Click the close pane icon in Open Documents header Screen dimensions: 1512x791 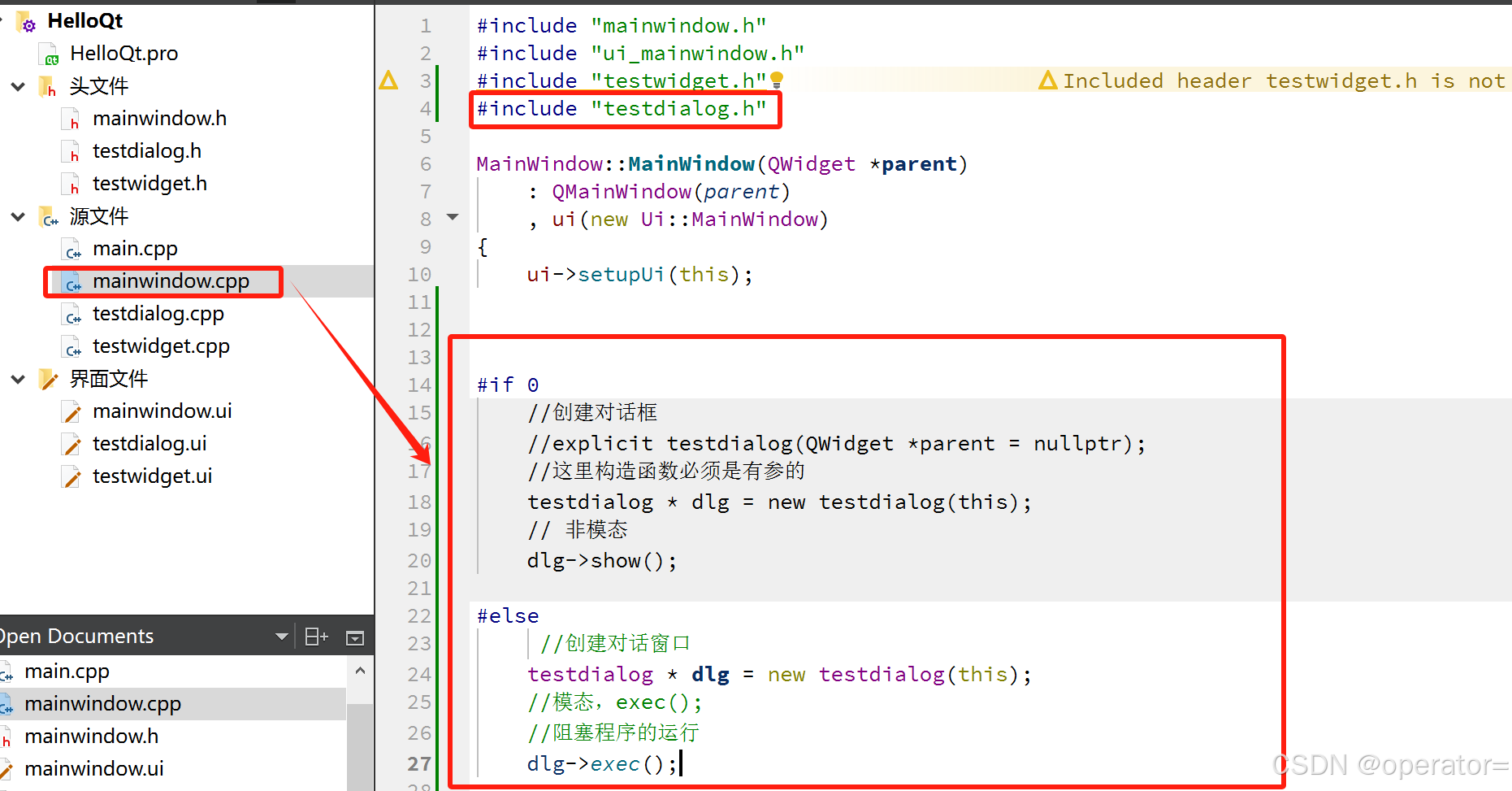(x=355, y=637)
